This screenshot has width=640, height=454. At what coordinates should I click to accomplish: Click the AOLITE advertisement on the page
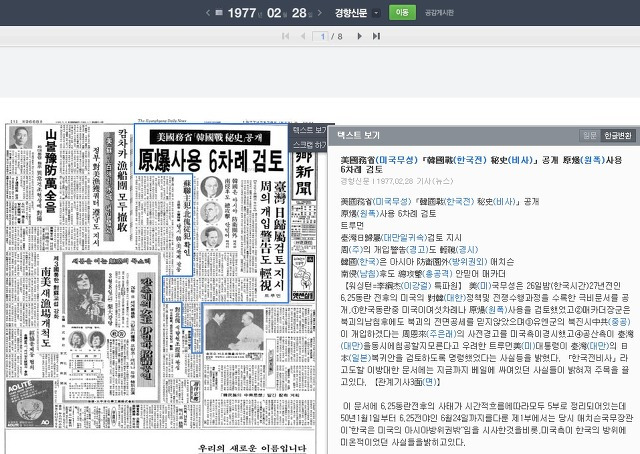tap(30, 404)
